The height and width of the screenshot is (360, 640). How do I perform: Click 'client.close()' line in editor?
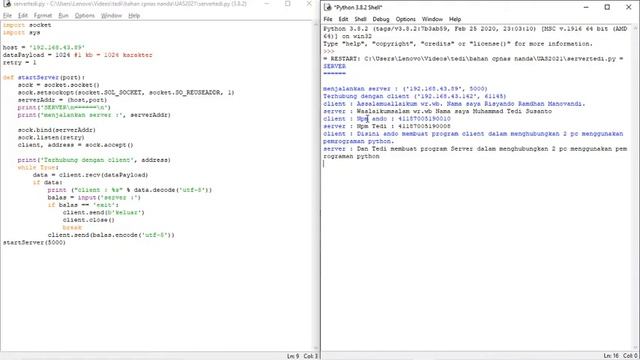[x=89, y=220]
